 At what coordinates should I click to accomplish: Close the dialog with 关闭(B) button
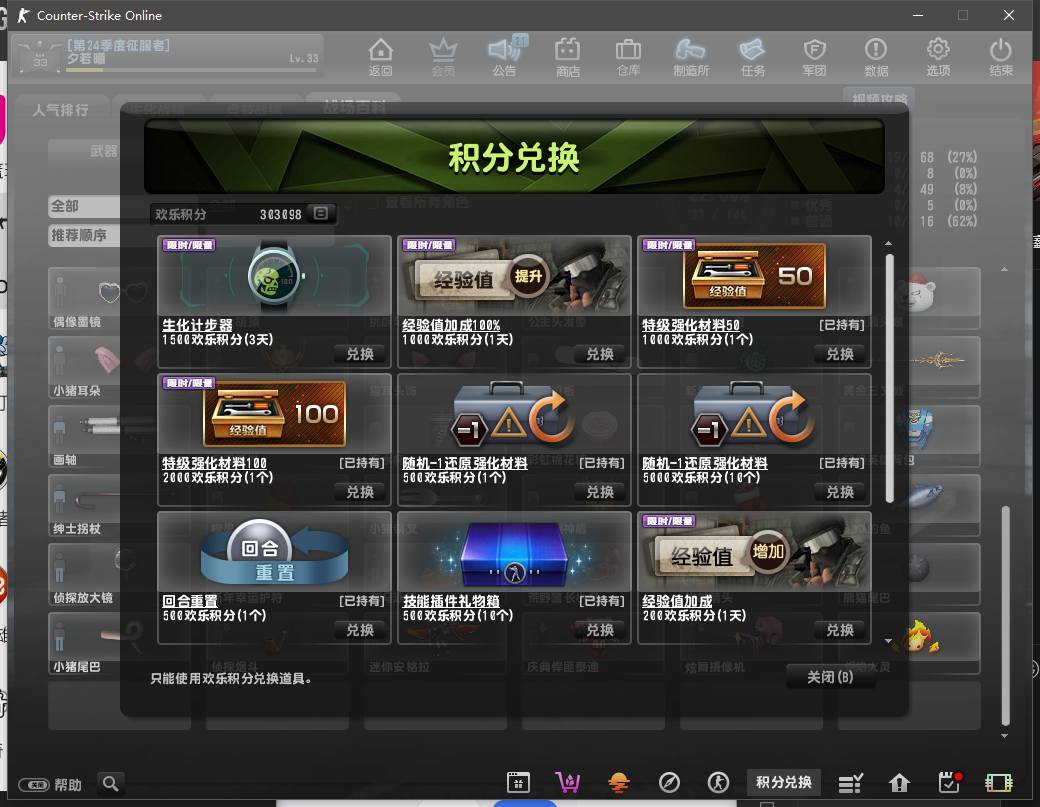pos(830,677)
